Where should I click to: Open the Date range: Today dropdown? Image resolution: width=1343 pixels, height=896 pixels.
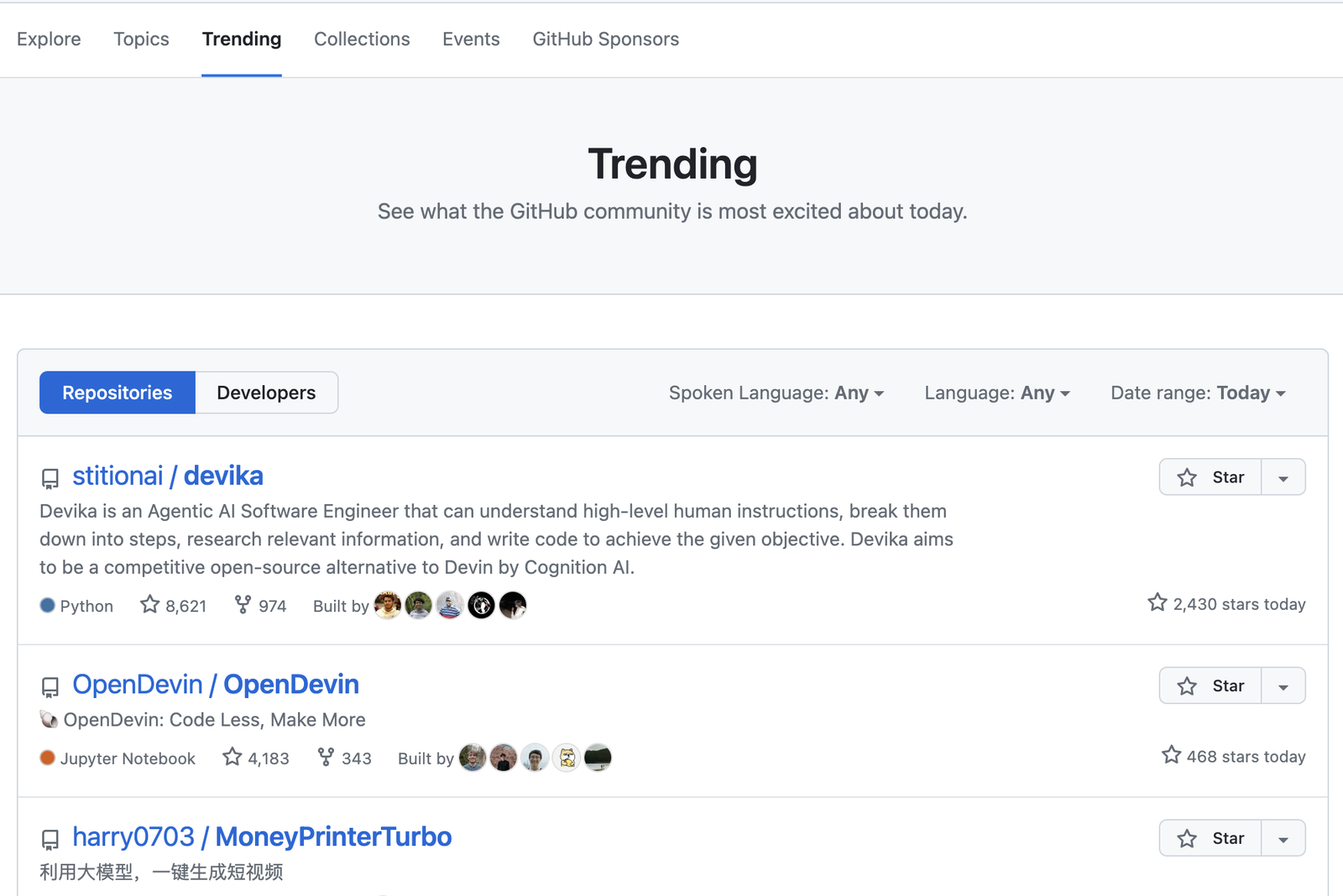[x=1198, y=393]
